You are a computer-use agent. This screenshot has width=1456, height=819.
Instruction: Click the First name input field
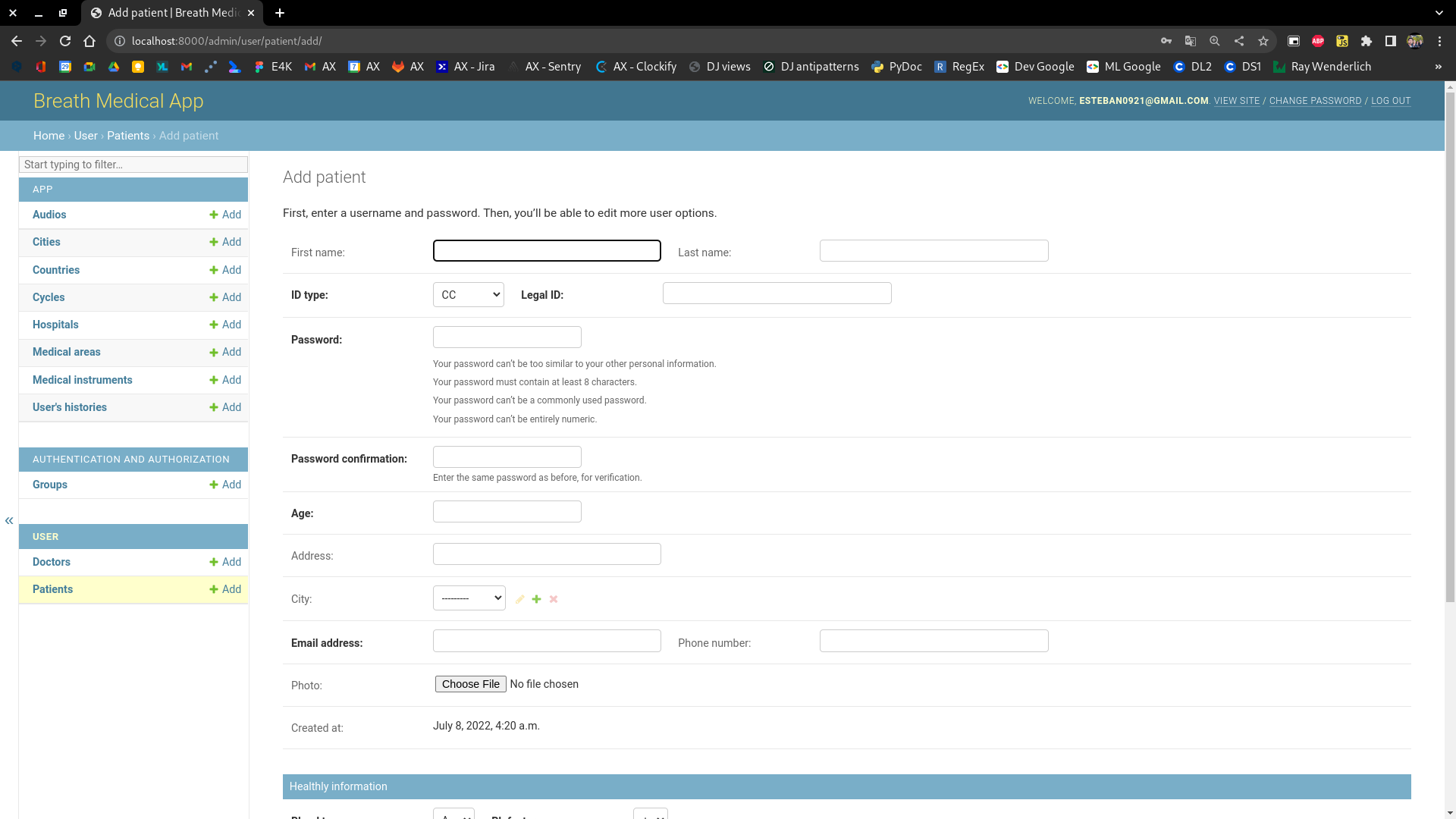[547, 251]
